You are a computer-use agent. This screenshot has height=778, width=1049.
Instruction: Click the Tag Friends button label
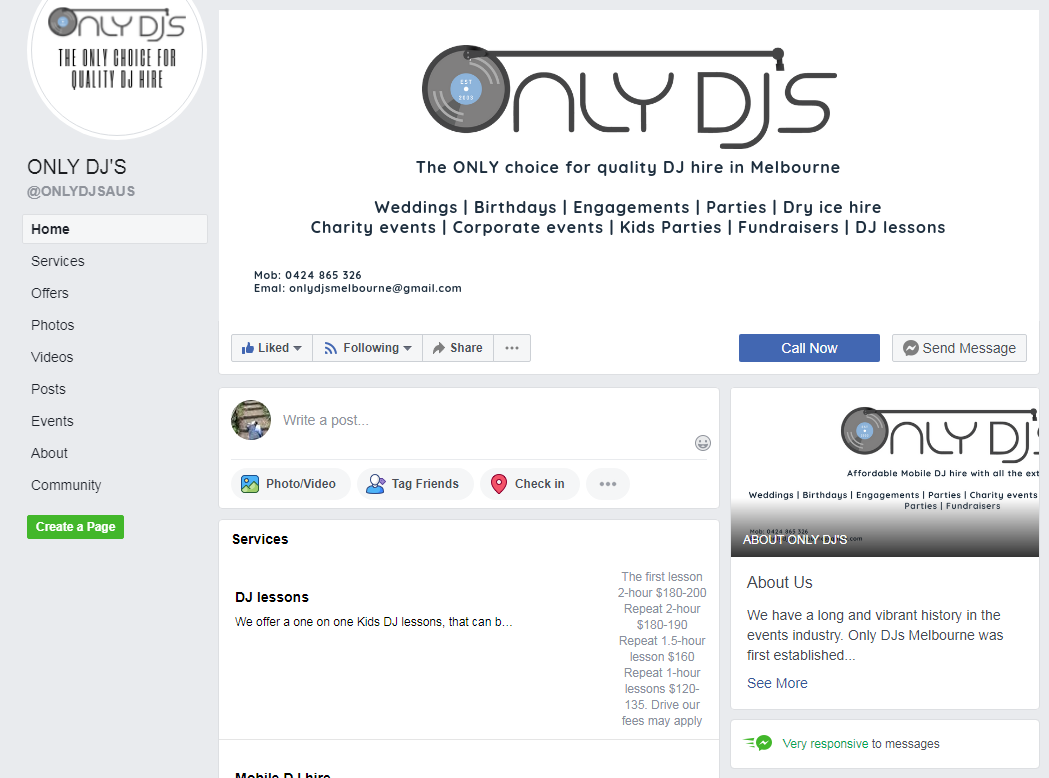[425, 484]
